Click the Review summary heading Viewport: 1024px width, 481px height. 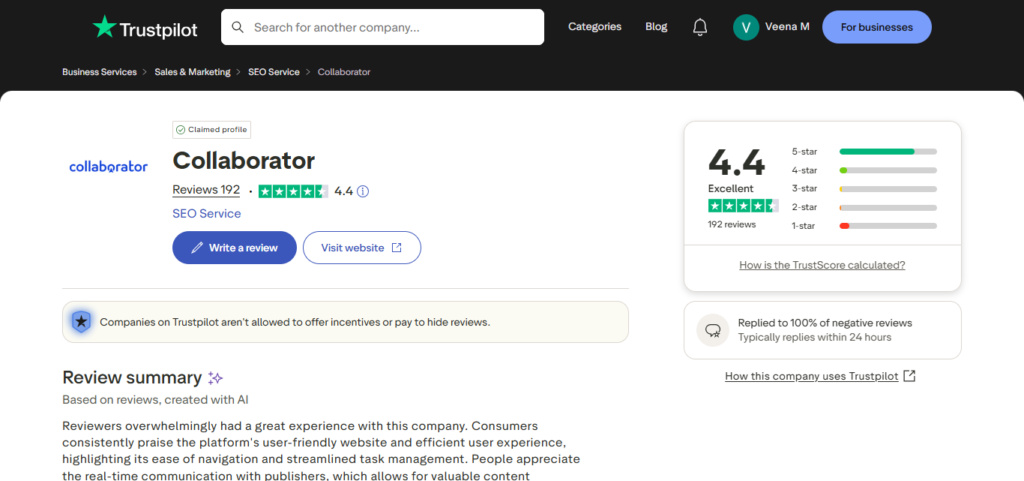coord(132,378)
